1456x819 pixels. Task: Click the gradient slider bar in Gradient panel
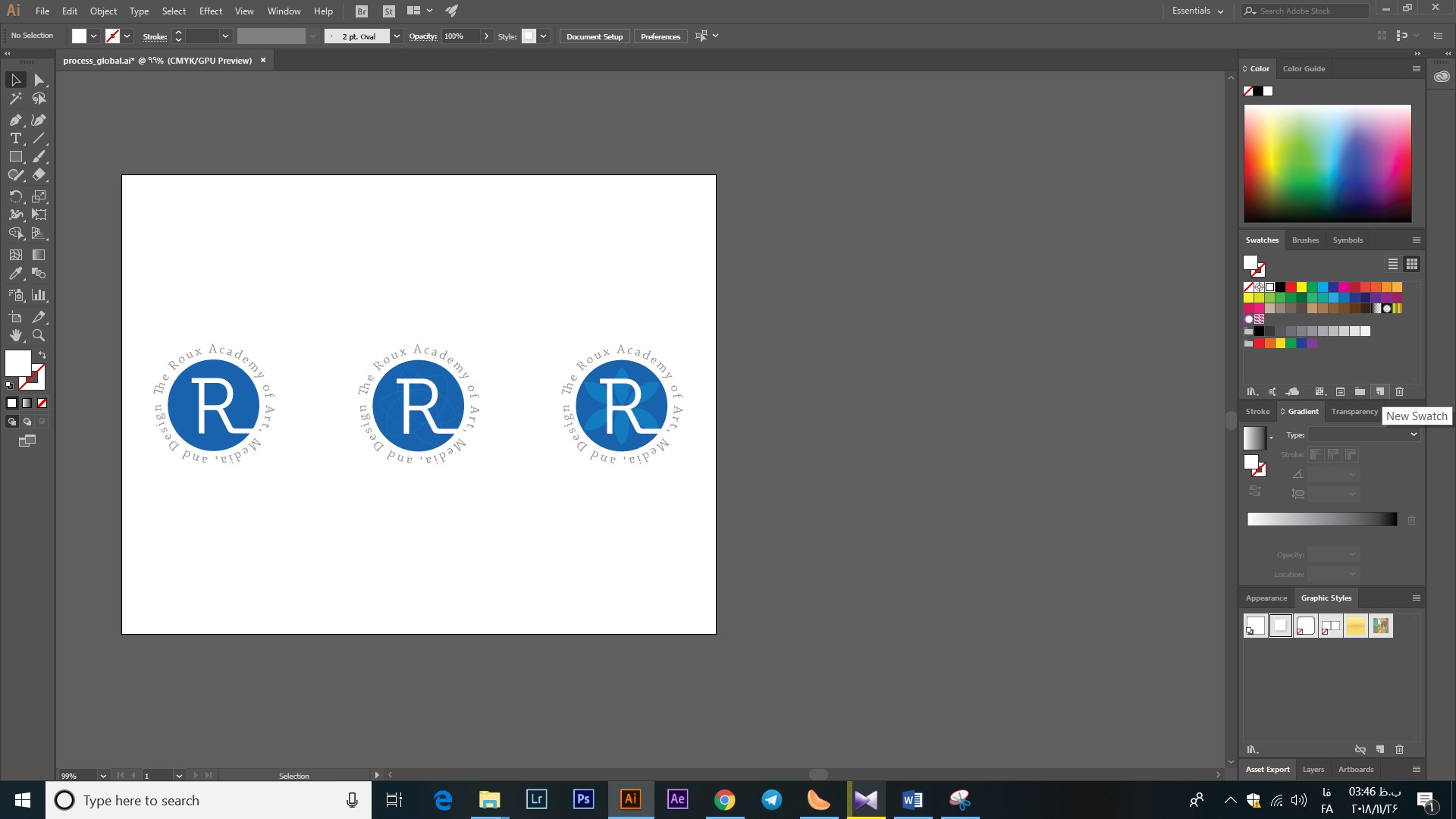tap(1322, 519)
